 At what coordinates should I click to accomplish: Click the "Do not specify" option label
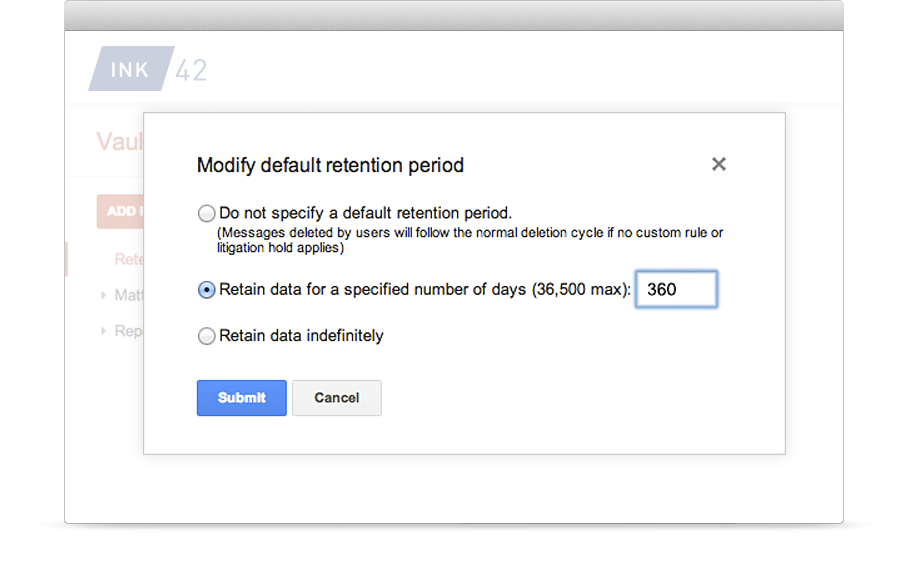point(366,213)
